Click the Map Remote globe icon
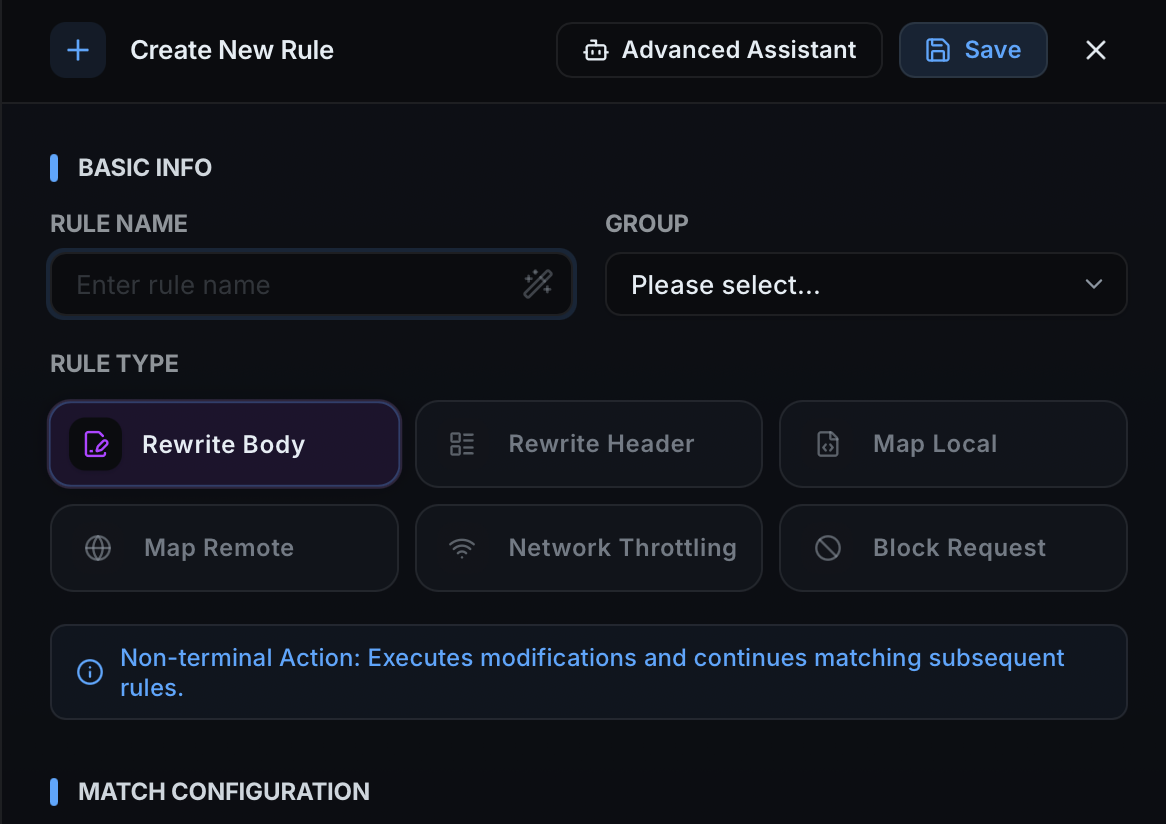The height and width of the screenshot is (824, 1166). (96, 547)
